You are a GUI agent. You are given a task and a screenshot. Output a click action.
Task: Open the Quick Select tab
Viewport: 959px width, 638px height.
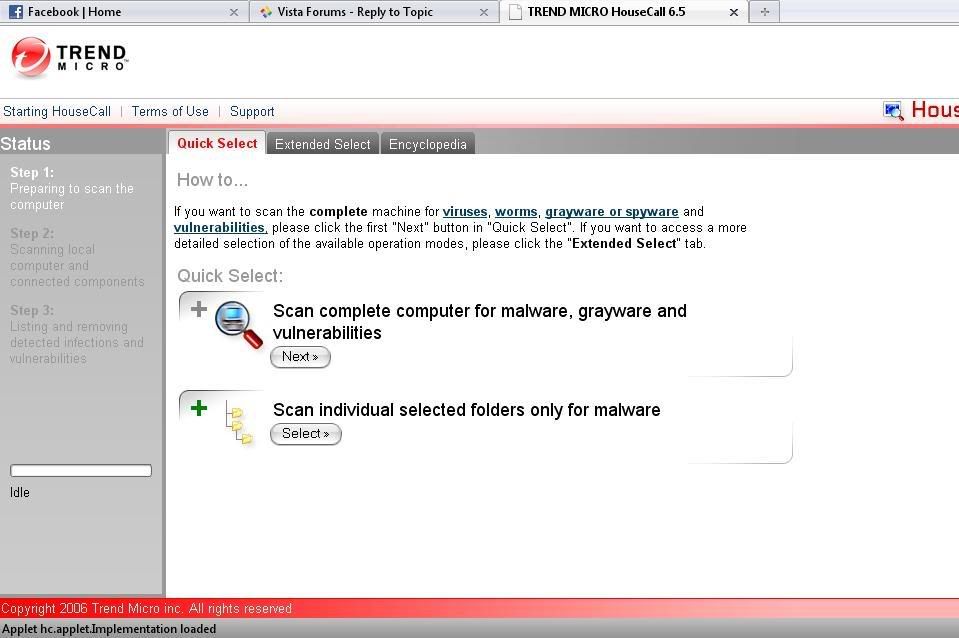tap(217, 143)
